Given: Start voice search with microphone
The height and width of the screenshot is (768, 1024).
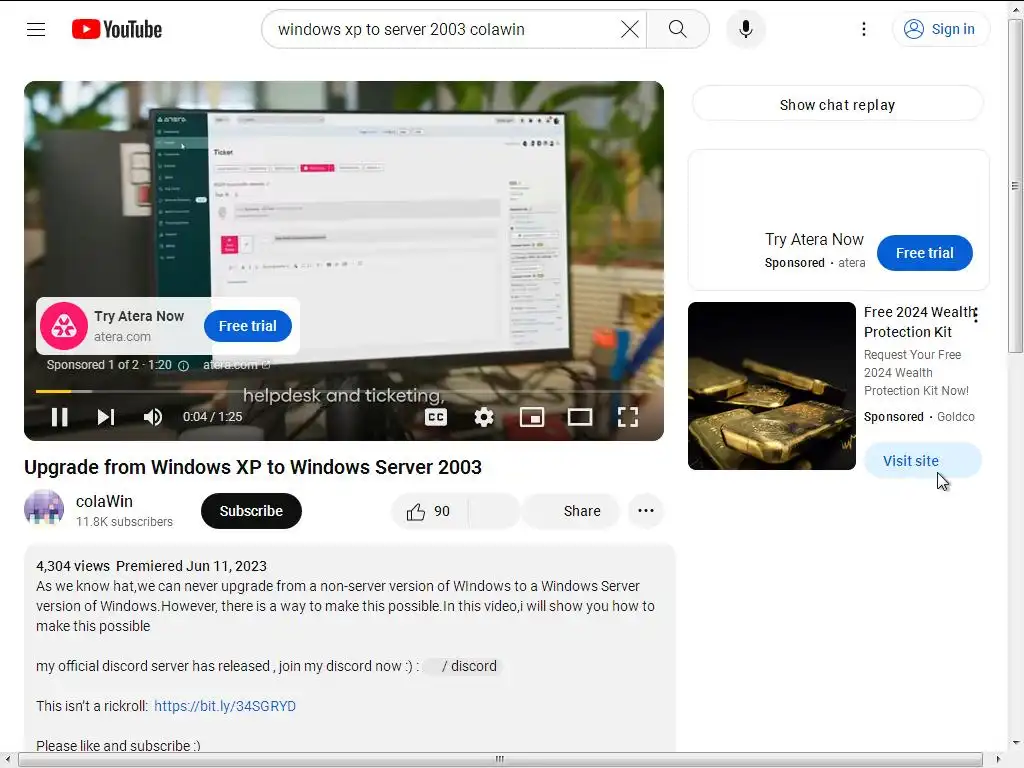Looking at the screenshot, I should tap(746, 29).
